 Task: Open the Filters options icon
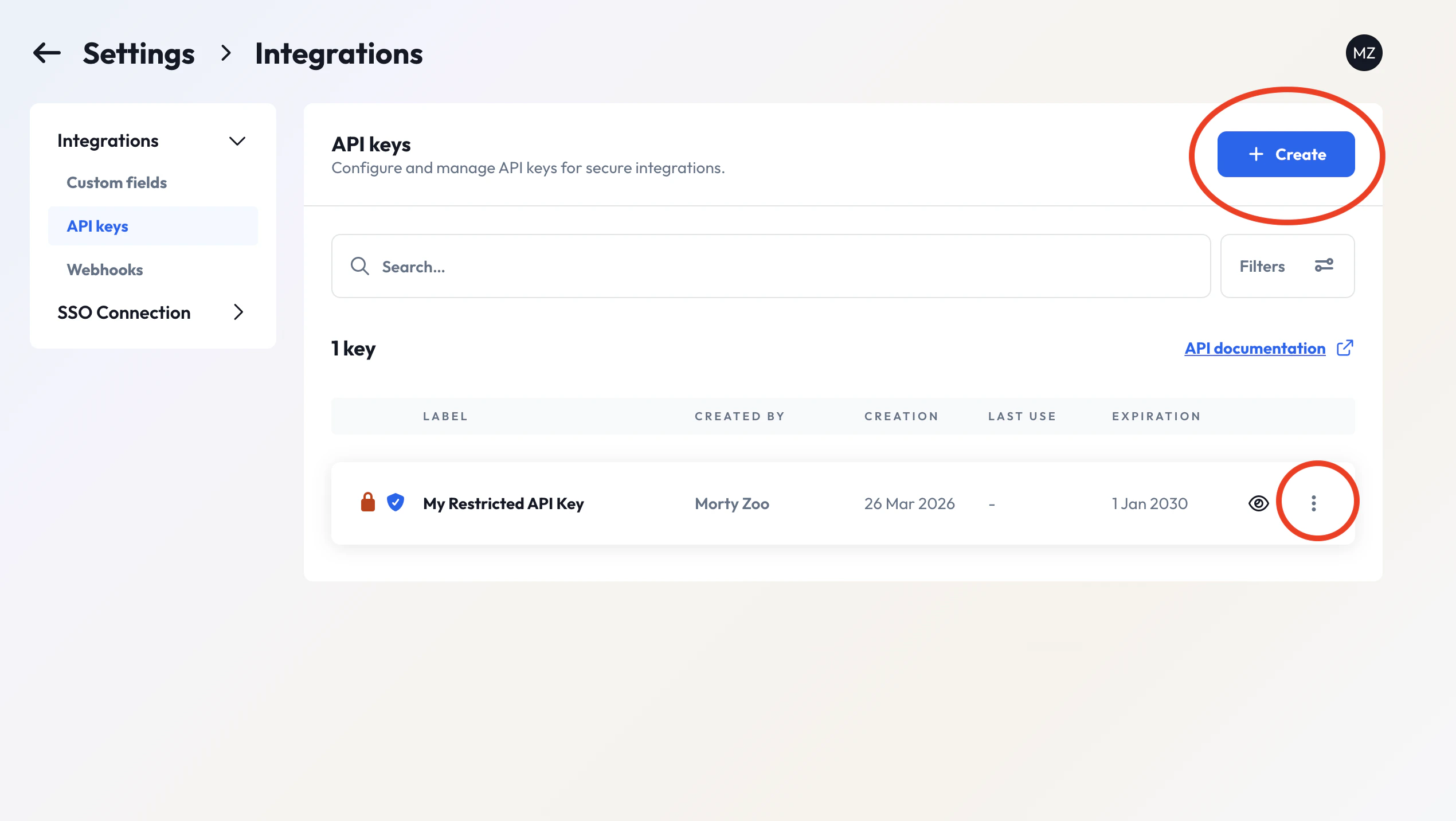click(x=1325, y=265)
